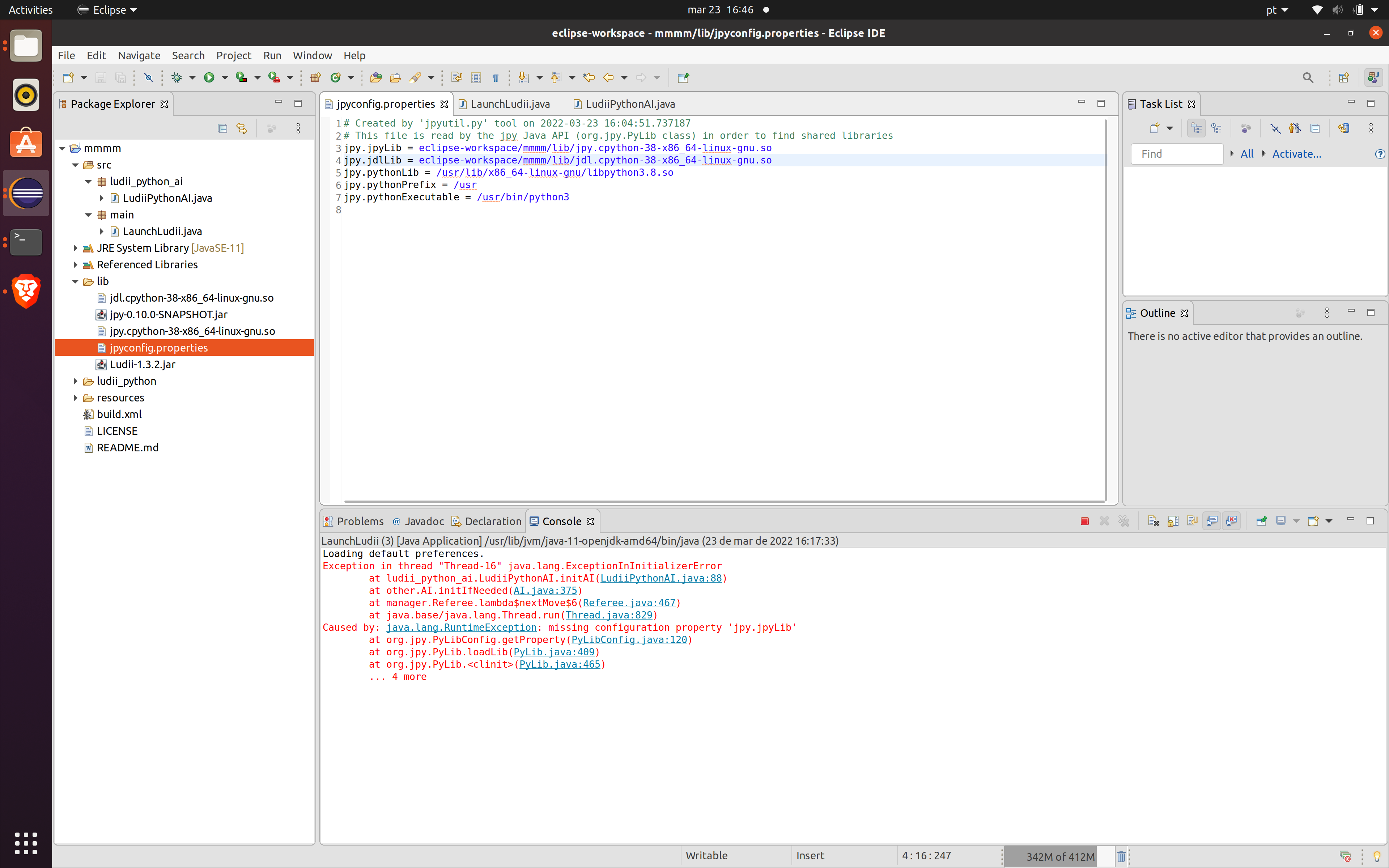
Task: Click the Skip All Breakpoints toolbar icon
Action: [x=148, y=77]
